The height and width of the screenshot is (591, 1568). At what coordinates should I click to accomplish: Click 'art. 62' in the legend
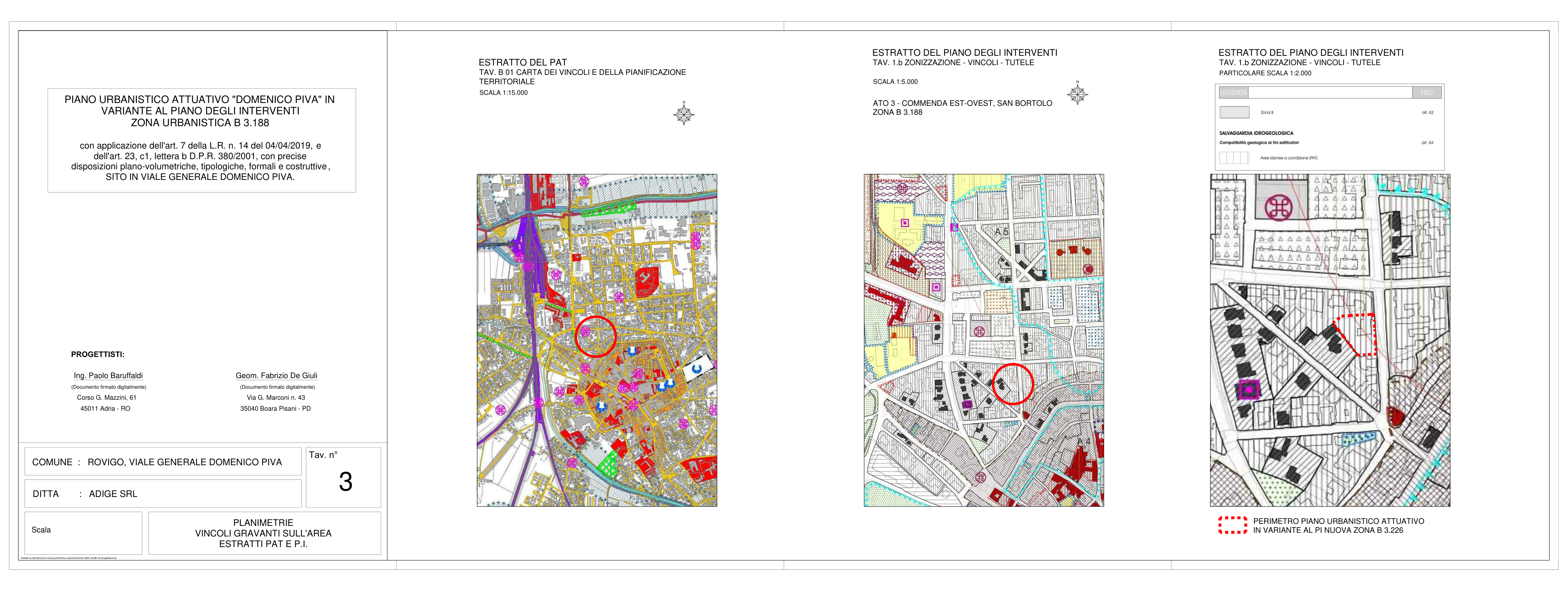click(x=1427, y=113)
